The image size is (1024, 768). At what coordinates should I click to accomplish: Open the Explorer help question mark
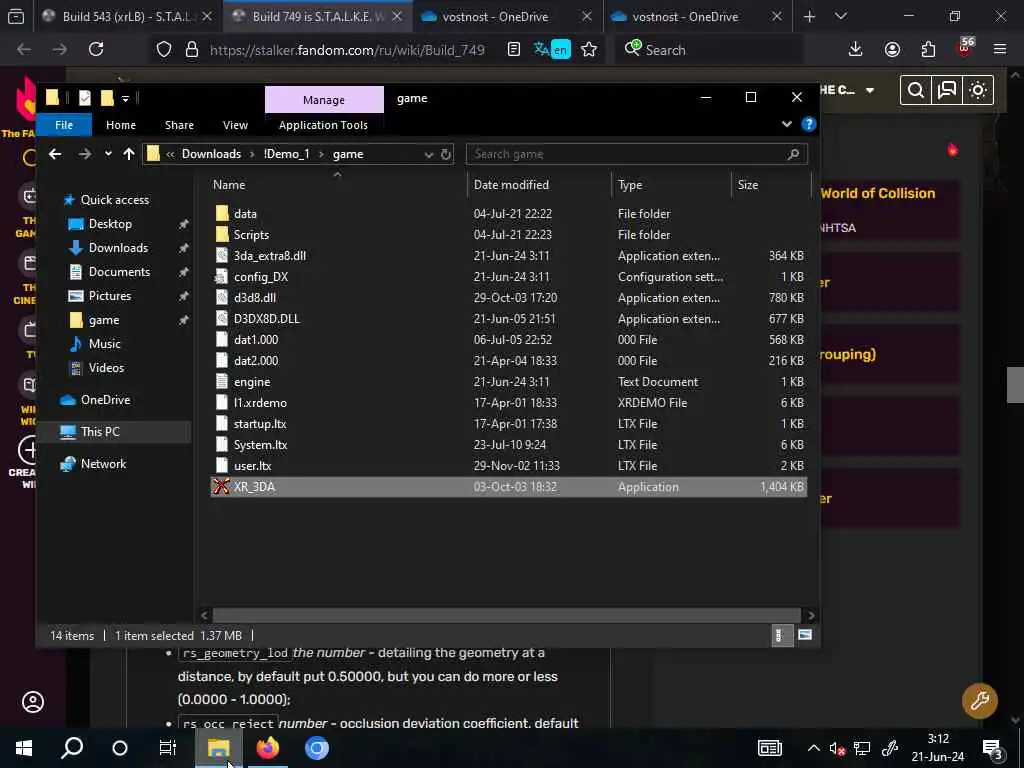[808, 124]
